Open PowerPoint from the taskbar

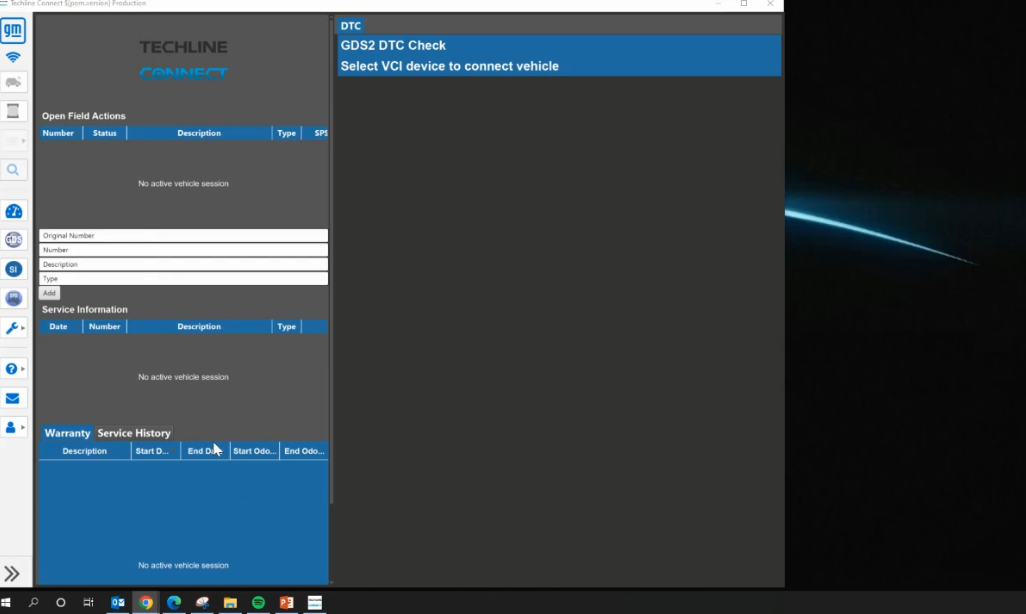tap(287, 602)
